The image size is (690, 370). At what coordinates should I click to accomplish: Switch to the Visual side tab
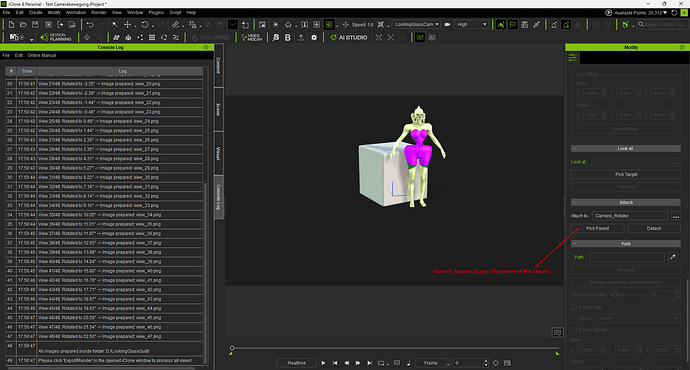pos(218,154)
